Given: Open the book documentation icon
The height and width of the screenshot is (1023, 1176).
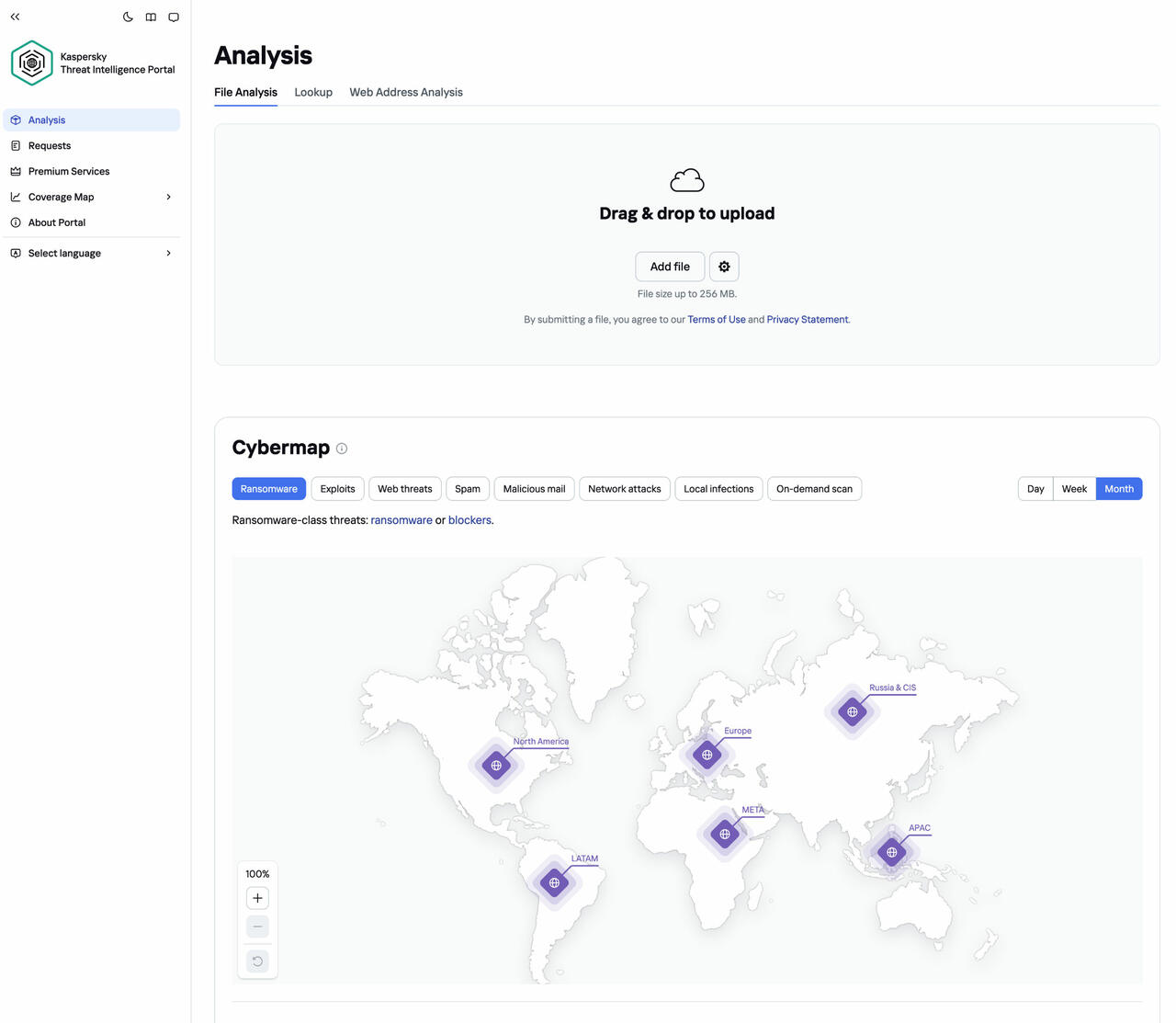Looking at the screenshot, I should click(x=151, y=17).
